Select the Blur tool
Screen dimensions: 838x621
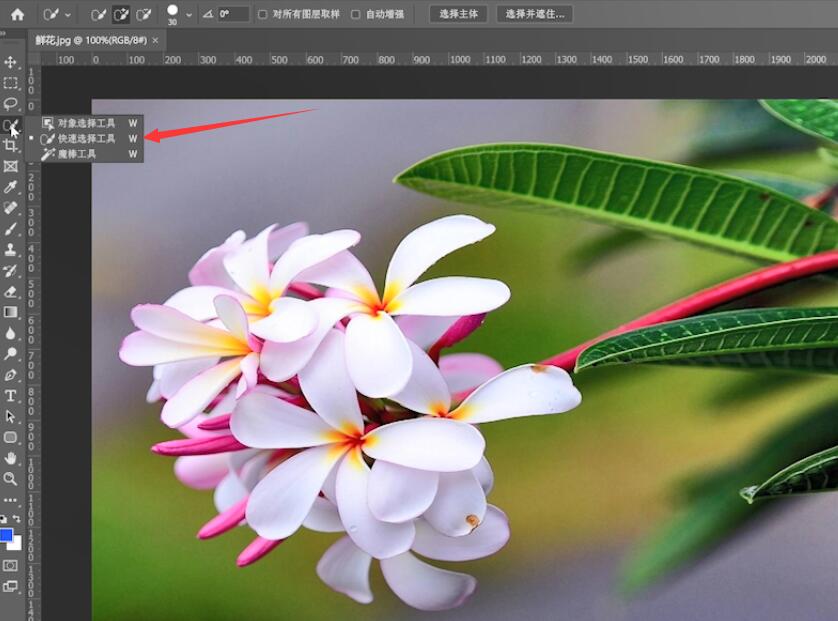(10, 333)
